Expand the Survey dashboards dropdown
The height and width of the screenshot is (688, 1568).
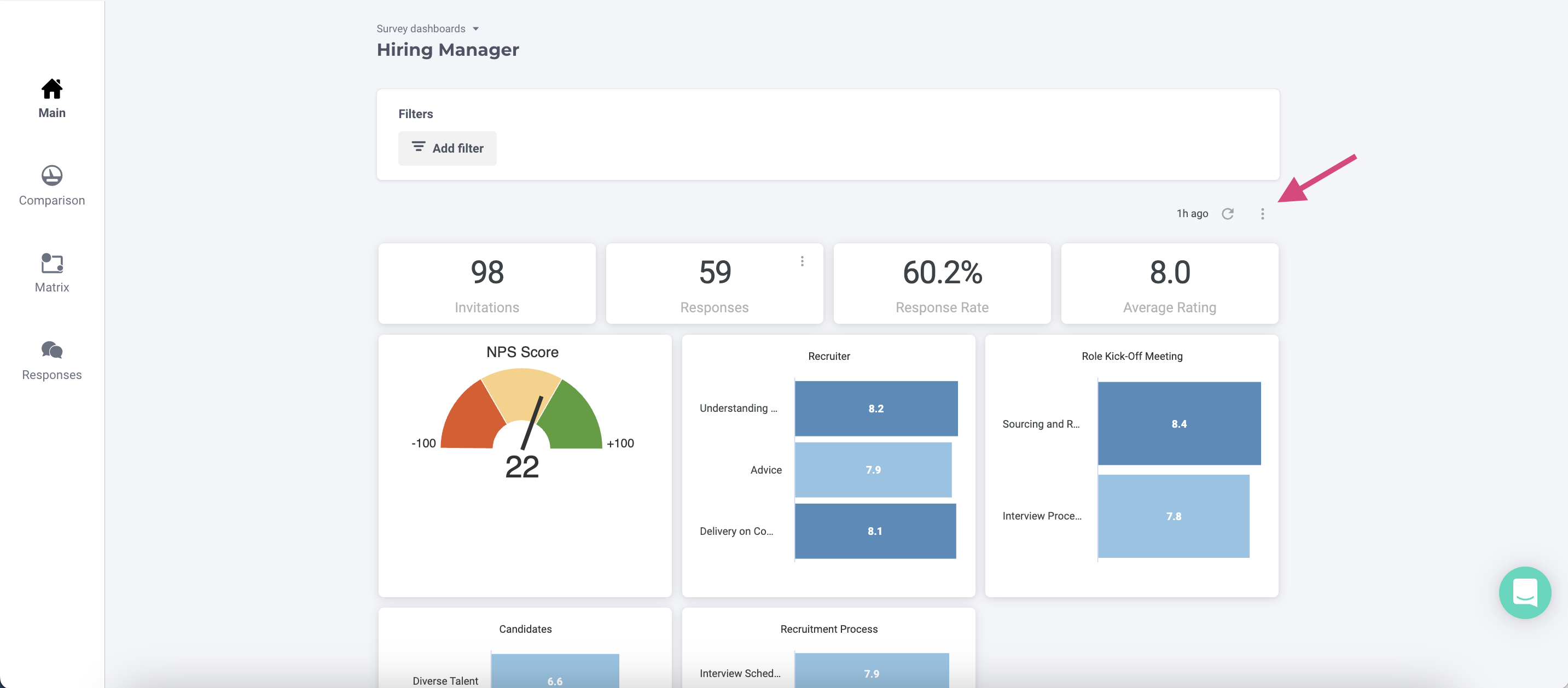pyautogui.click(x=421, y=28)
